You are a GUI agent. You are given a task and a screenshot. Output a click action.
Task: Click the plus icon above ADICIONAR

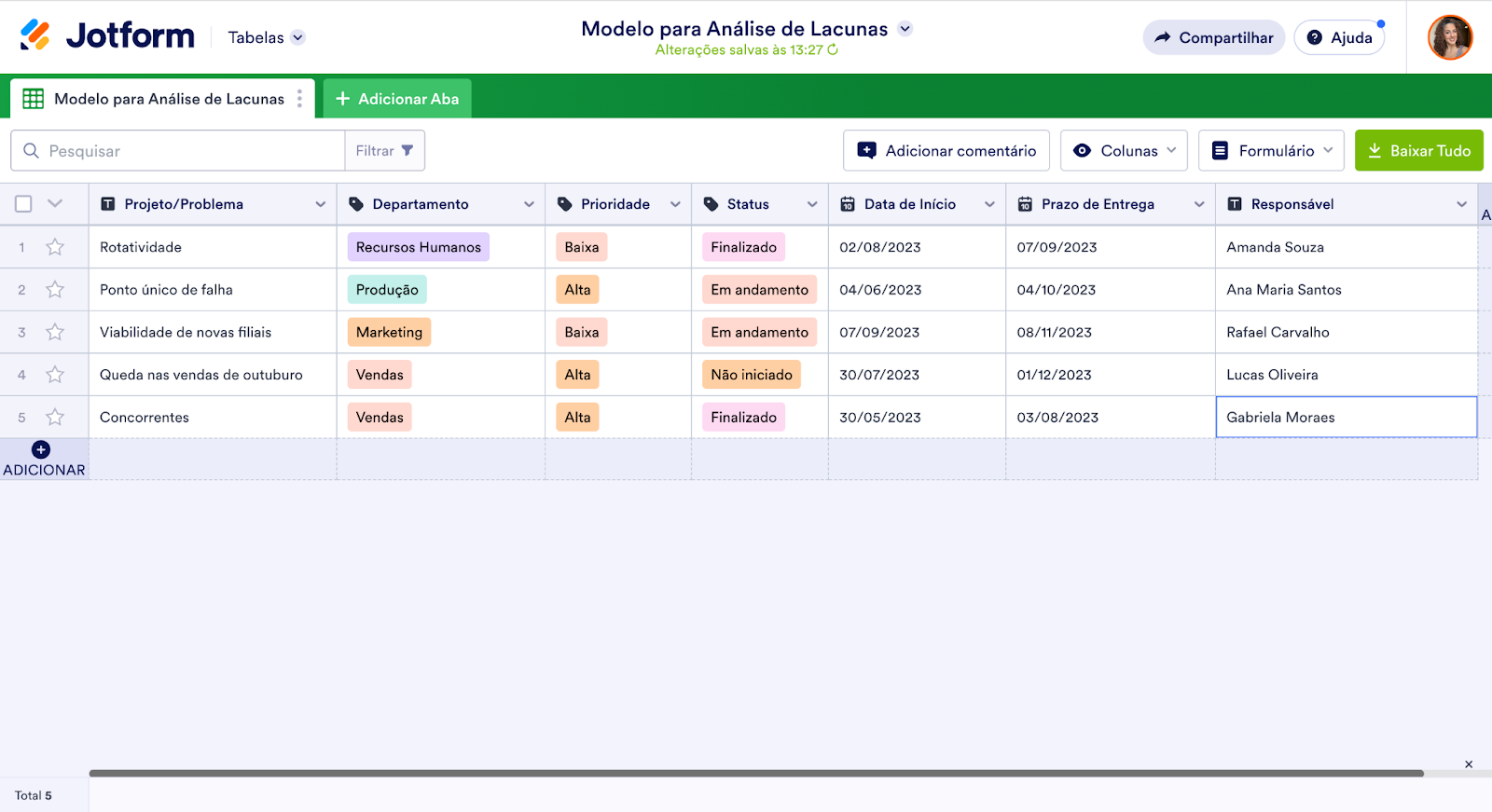tap(41, 449)
